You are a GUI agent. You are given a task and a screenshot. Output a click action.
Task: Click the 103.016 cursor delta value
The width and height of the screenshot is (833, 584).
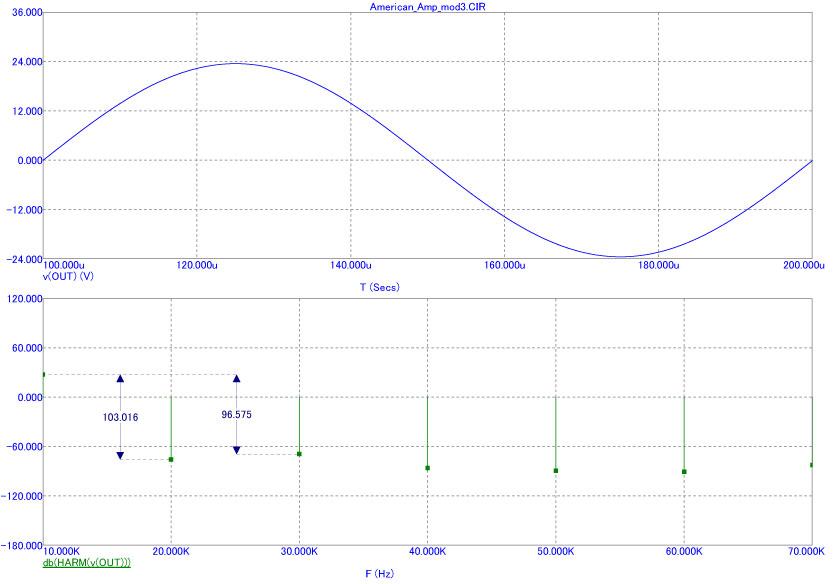click(x=120, y=417)
